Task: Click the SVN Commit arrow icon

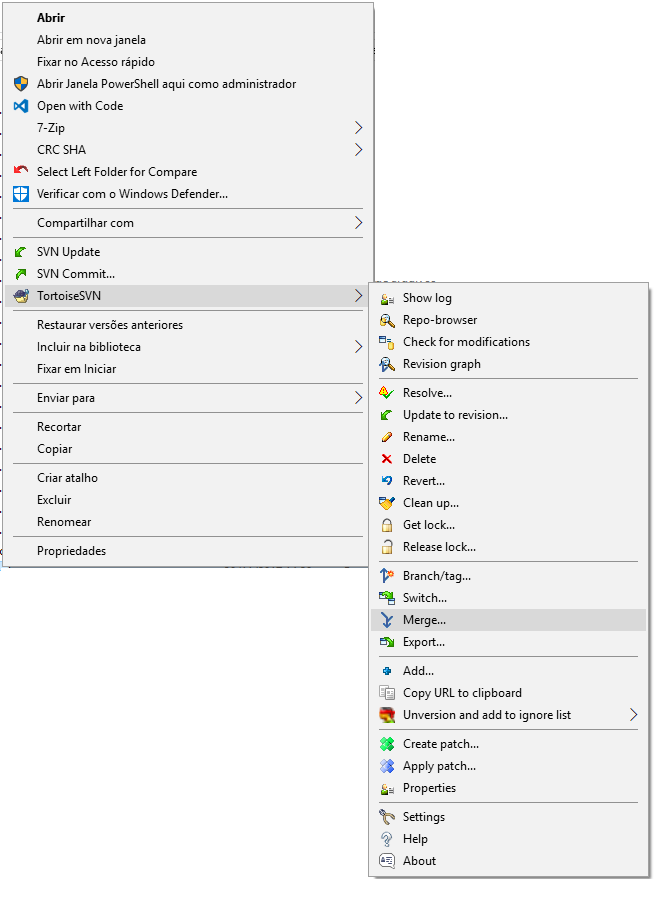Action: click(21, 274)
